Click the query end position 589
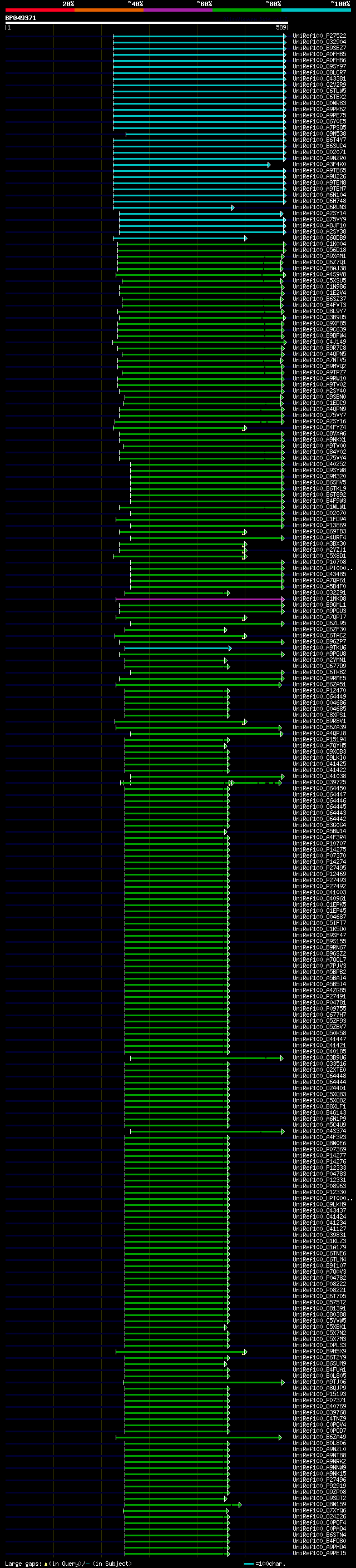 281,28
